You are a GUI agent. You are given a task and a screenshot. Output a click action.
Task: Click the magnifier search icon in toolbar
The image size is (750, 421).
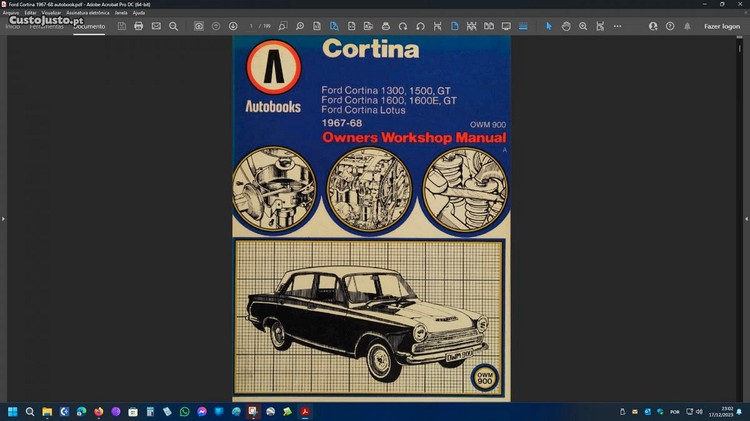pyautogui.click(x=173, y=26)
